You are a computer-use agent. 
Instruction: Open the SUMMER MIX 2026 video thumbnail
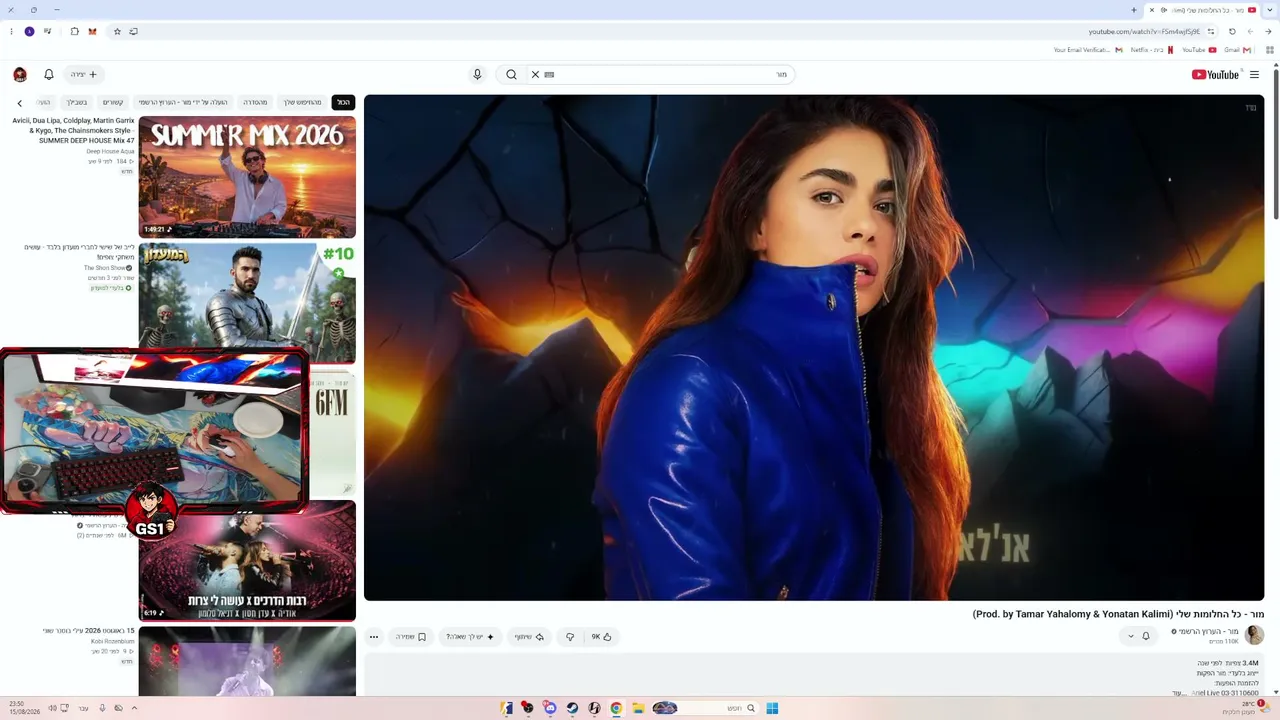pos(247,177)
